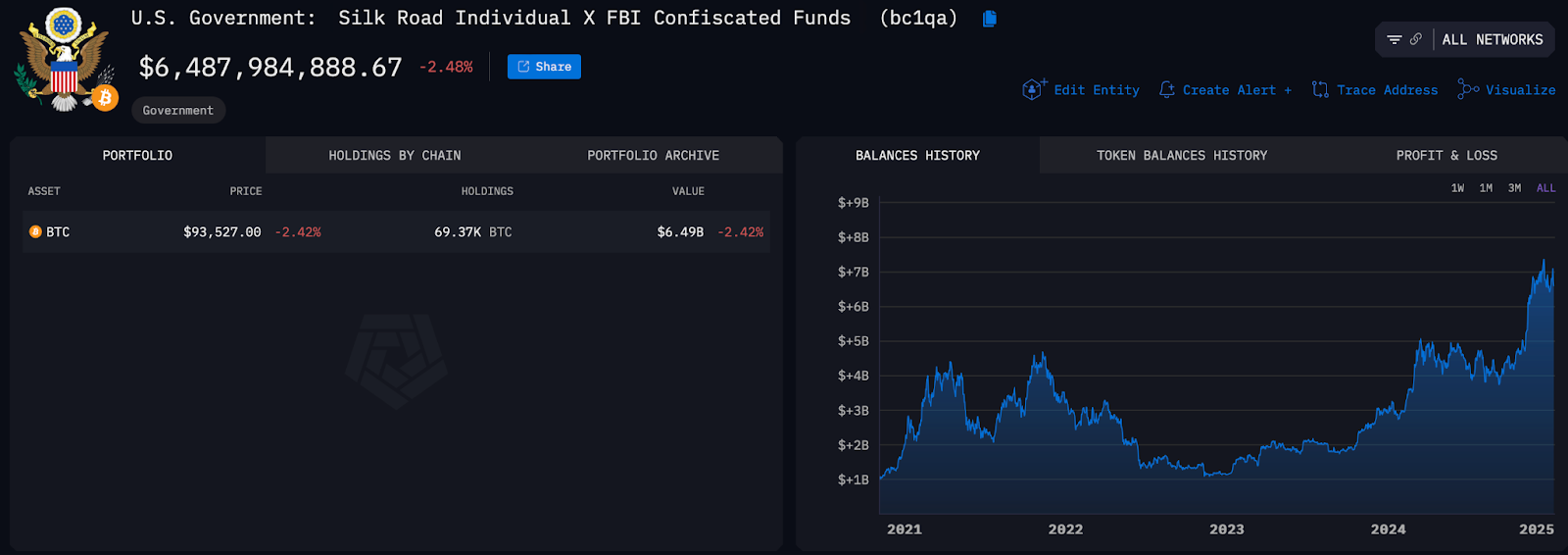
Task: Sort by the VALUE column header
Action: tap(688, 191)
